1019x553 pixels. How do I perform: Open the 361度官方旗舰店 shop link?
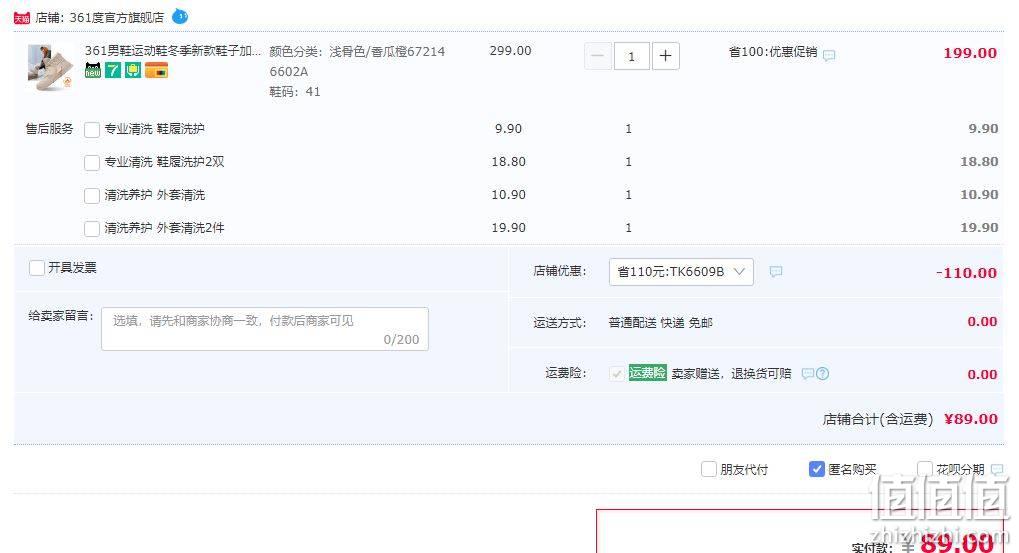[x=117, y=18]
